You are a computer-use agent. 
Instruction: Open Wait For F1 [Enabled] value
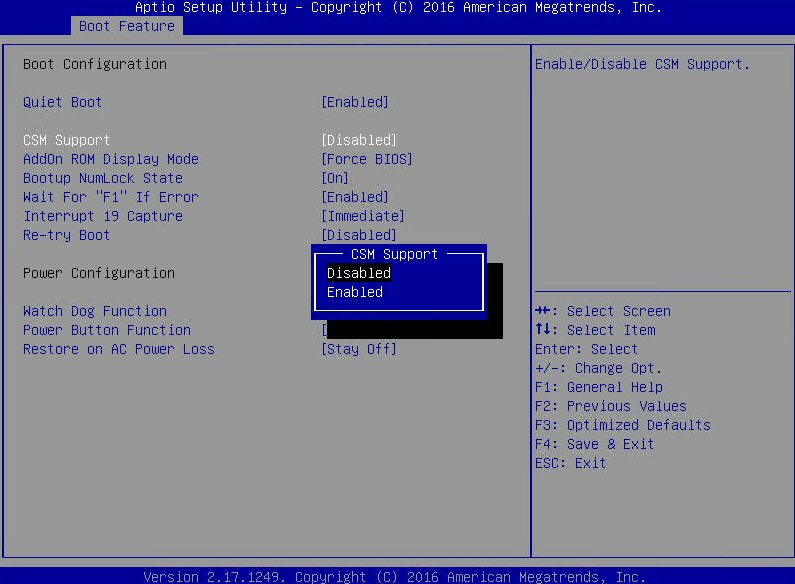pos(355,197)
